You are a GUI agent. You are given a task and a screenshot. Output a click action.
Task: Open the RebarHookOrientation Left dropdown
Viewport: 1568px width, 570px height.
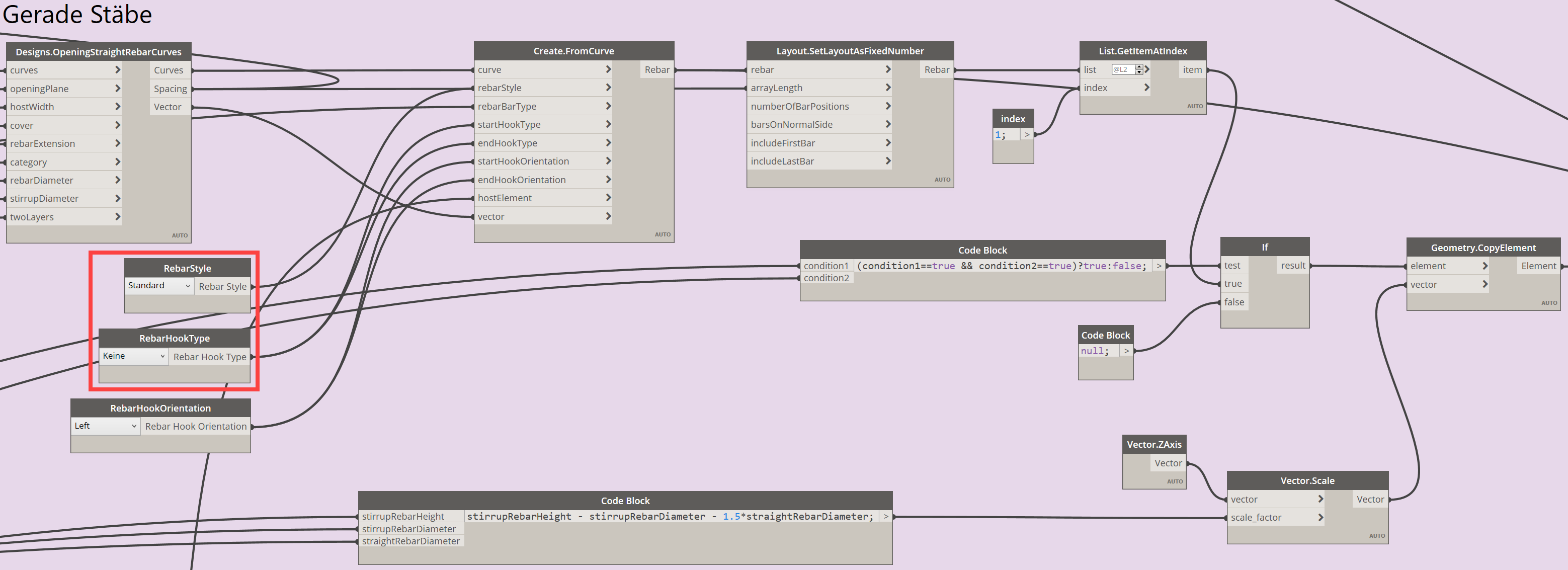point(106,426)
